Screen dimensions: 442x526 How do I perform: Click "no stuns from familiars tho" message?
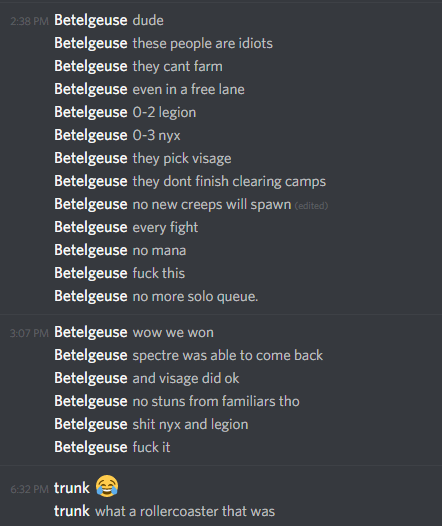point(216,401)
